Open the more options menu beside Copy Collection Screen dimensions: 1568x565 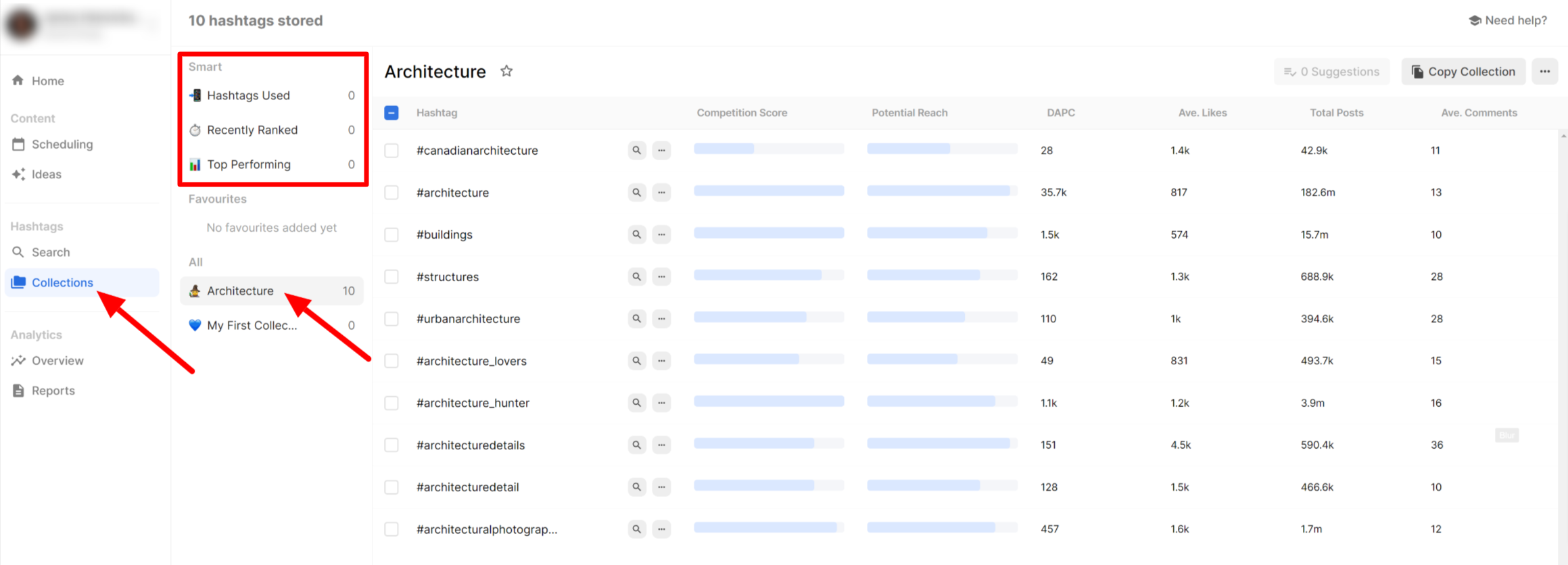pyautogui.click(x=1545, y=72)
